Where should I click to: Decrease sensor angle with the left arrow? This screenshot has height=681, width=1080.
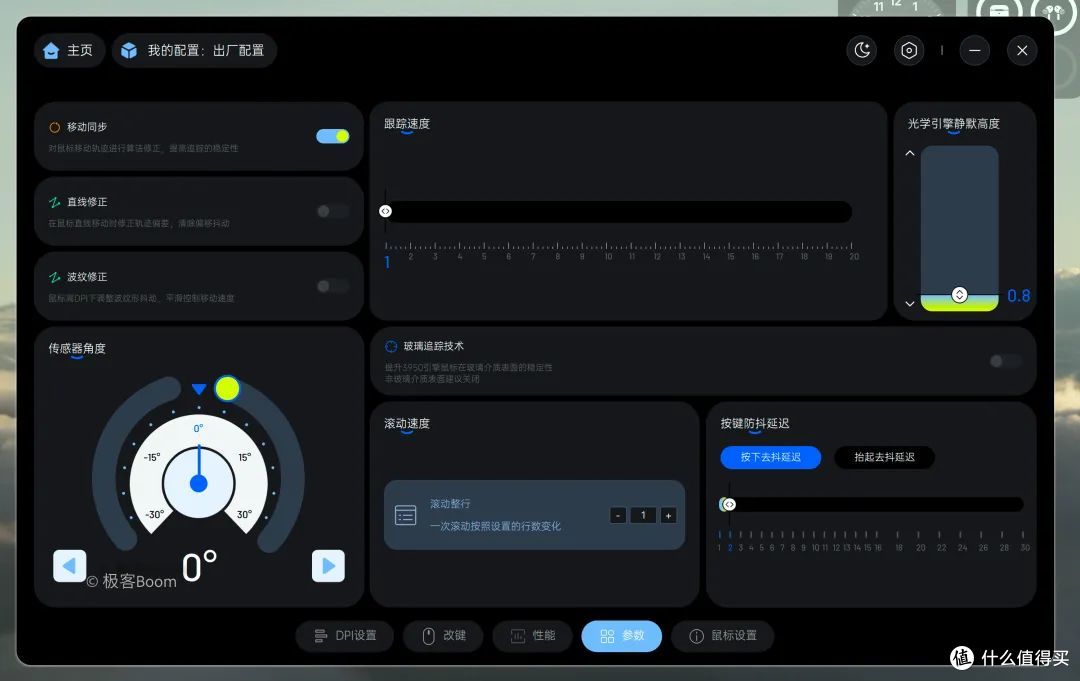[x=70, y=566]
